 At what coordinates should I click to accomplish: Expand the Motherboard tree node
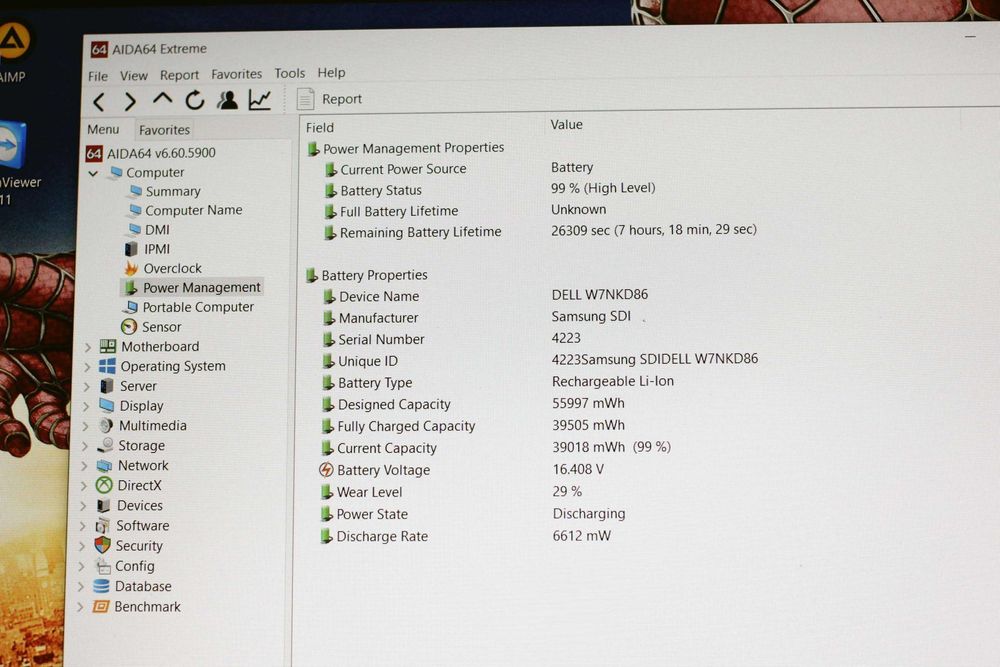(88, 348)
